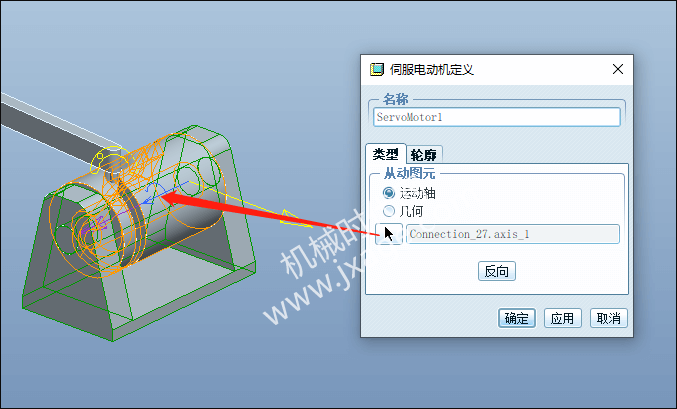Click the ServoMotor1 name input field
The height and width of the screenshot is (409, 677).
pos(497,117)
